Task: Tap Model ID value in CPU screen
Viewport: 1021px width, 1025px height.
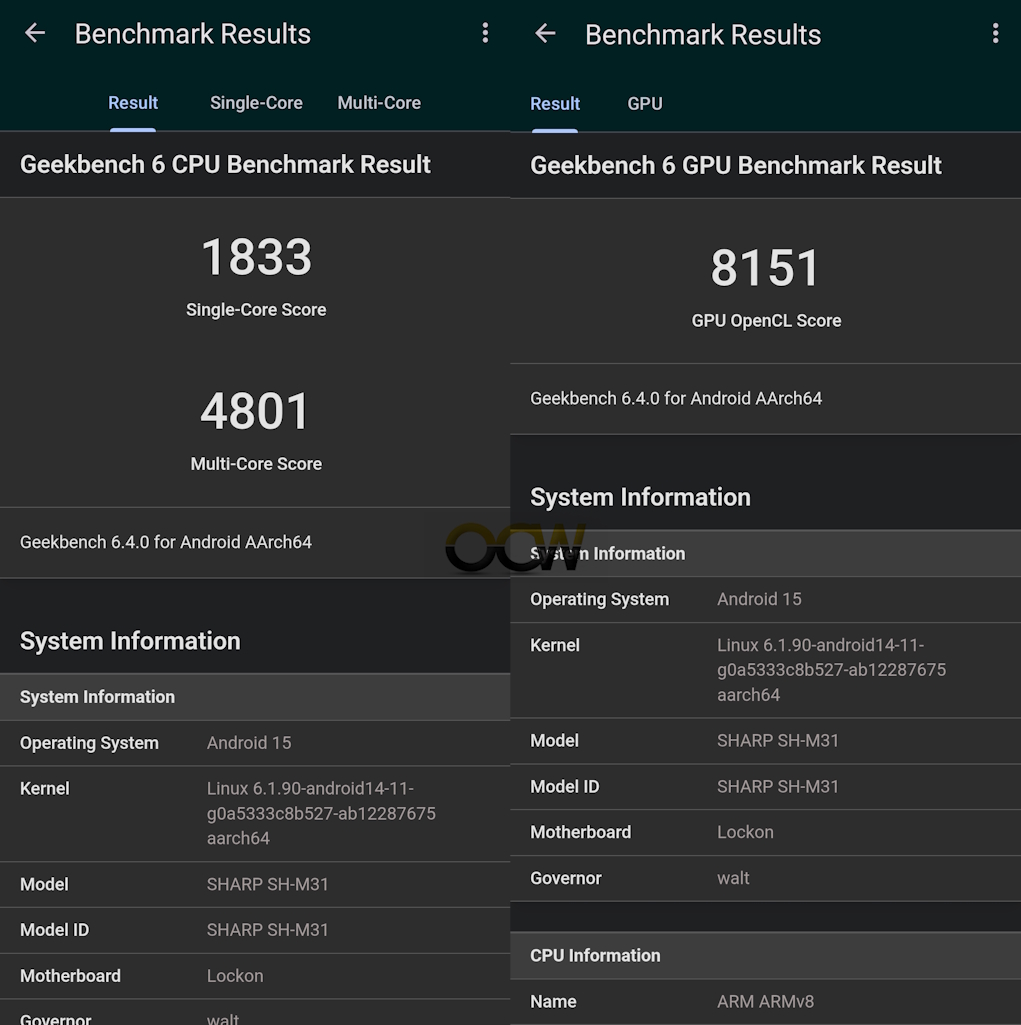Action: (x=267, y=930)
